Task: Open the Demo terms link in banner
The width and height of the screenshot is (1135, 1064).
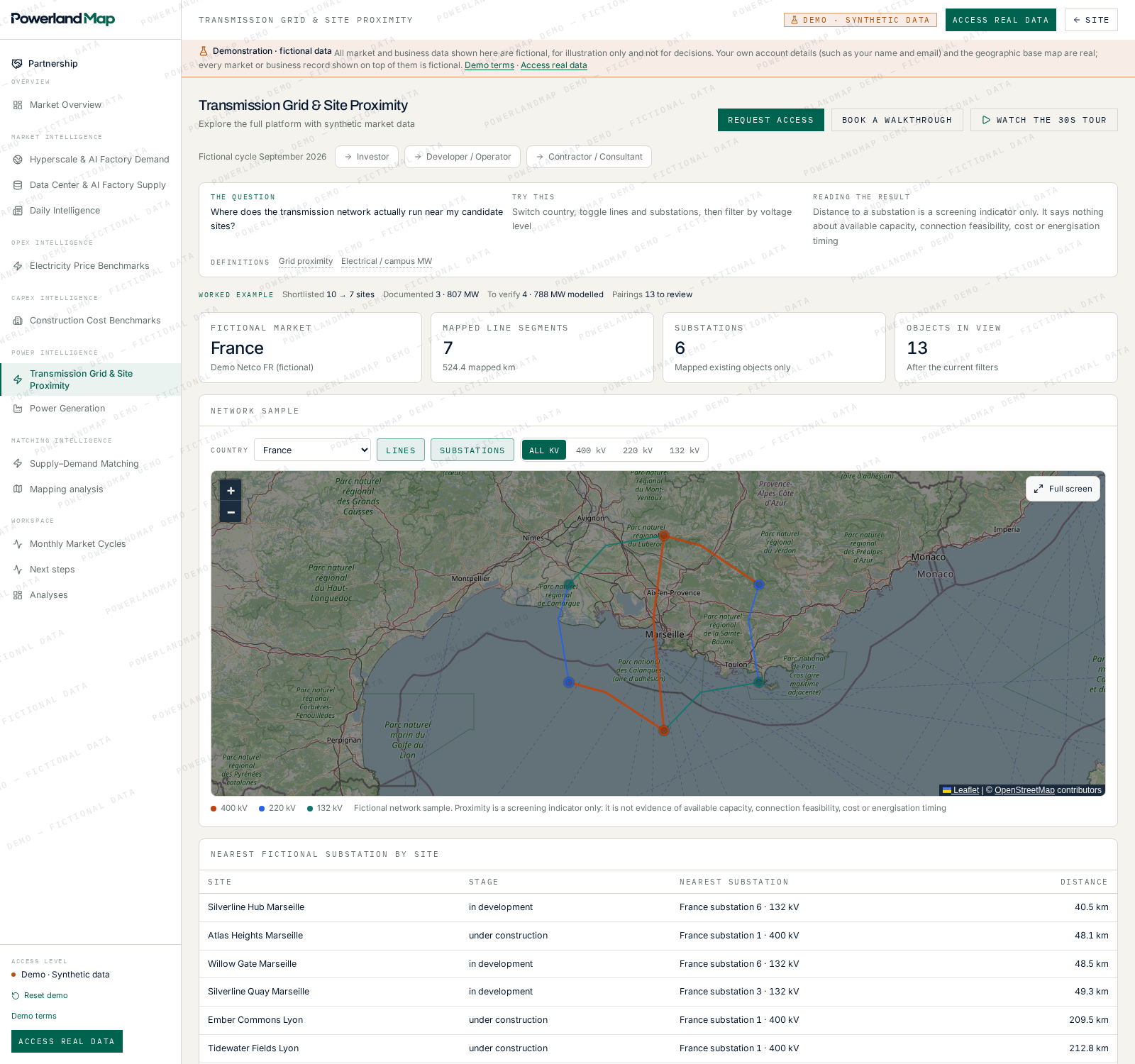Action: (x=489, y=65)
